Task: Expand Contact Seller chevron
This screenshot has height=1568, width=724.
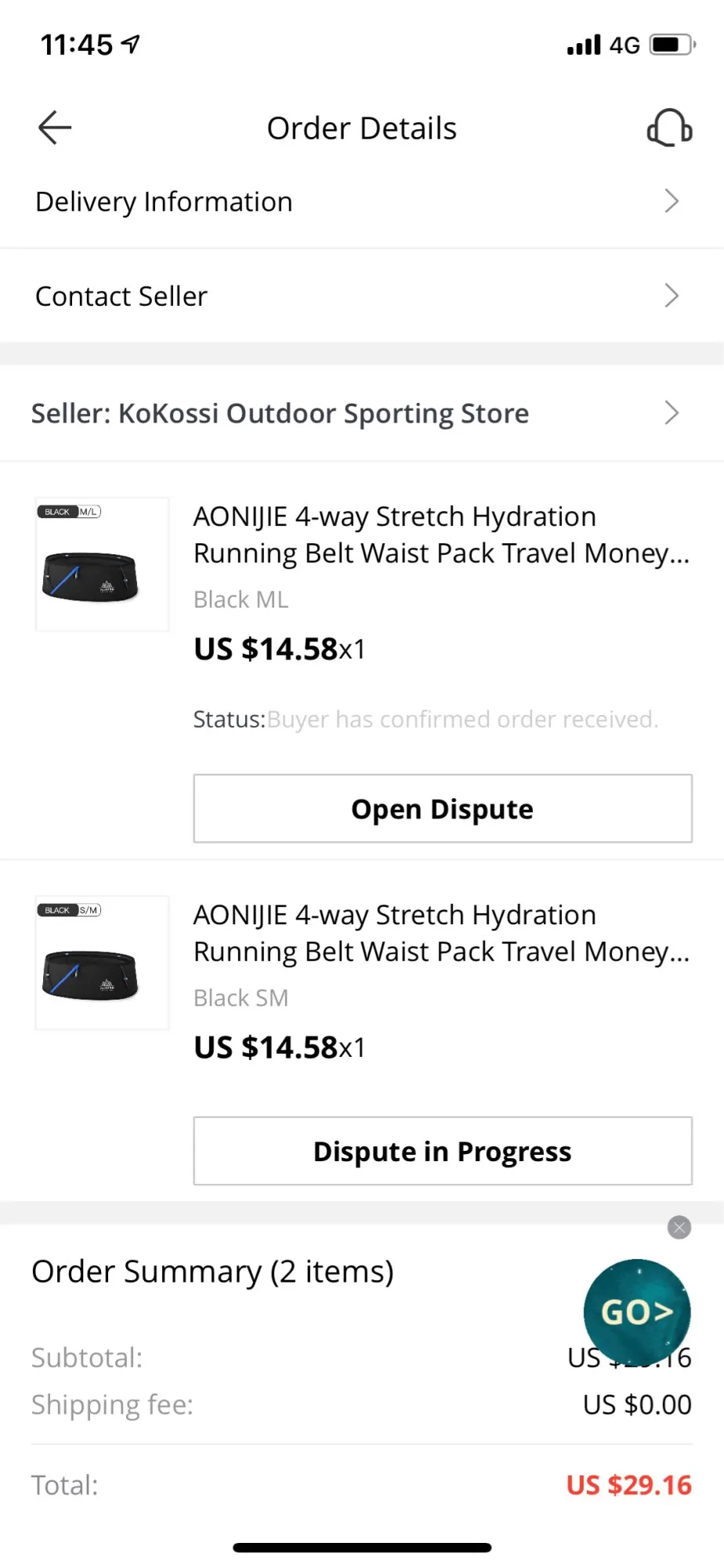Action: coord(672,296)
